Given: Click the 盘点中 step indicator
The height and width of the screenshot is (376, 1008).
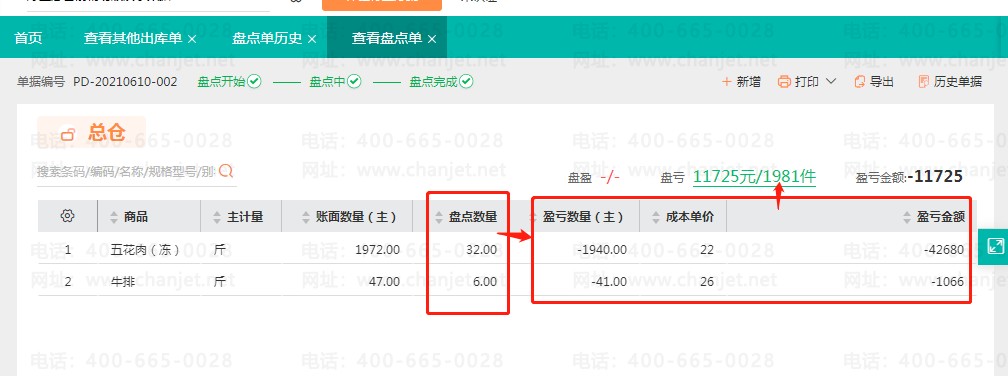Looking at the screenshot, I should [x=335, y=82].
